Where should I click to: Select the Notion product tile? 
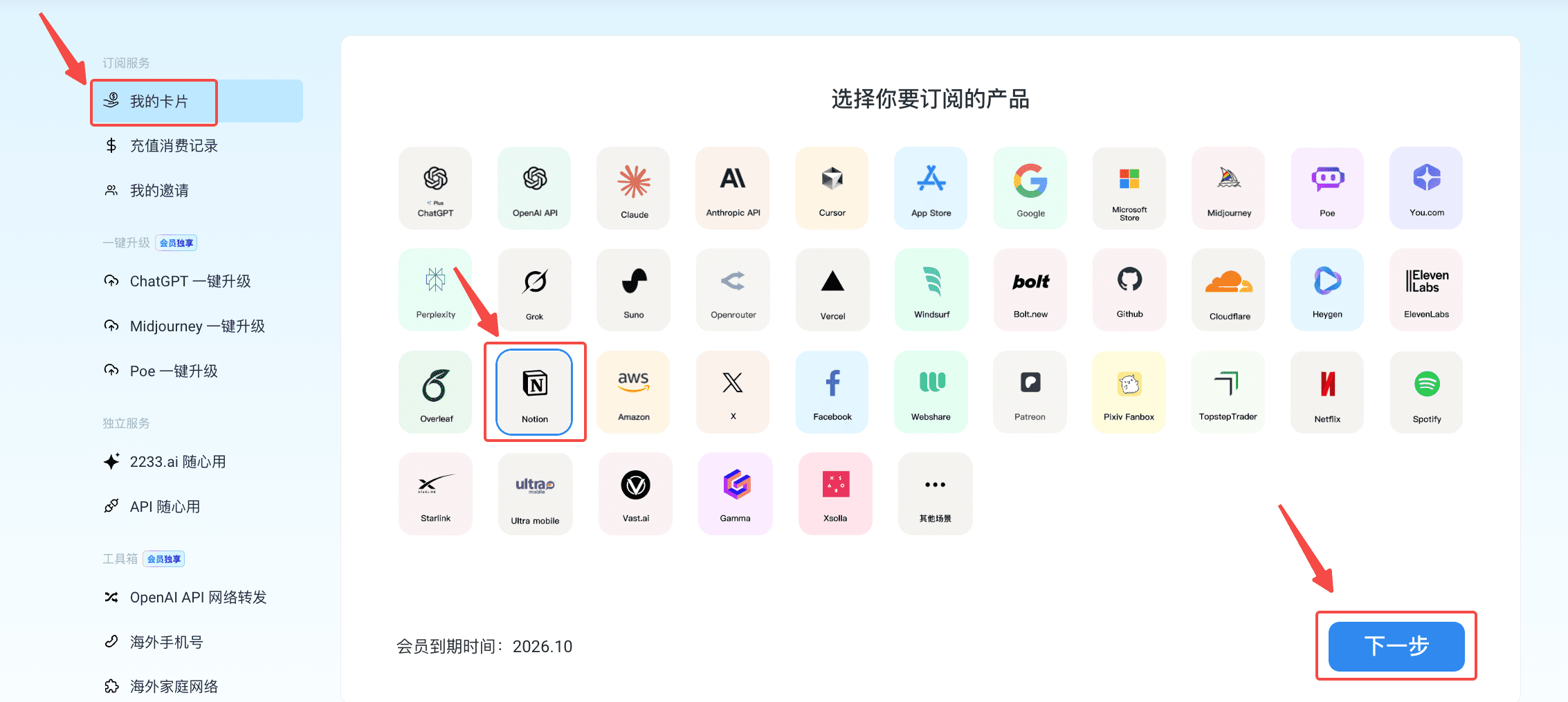point(534,392)
